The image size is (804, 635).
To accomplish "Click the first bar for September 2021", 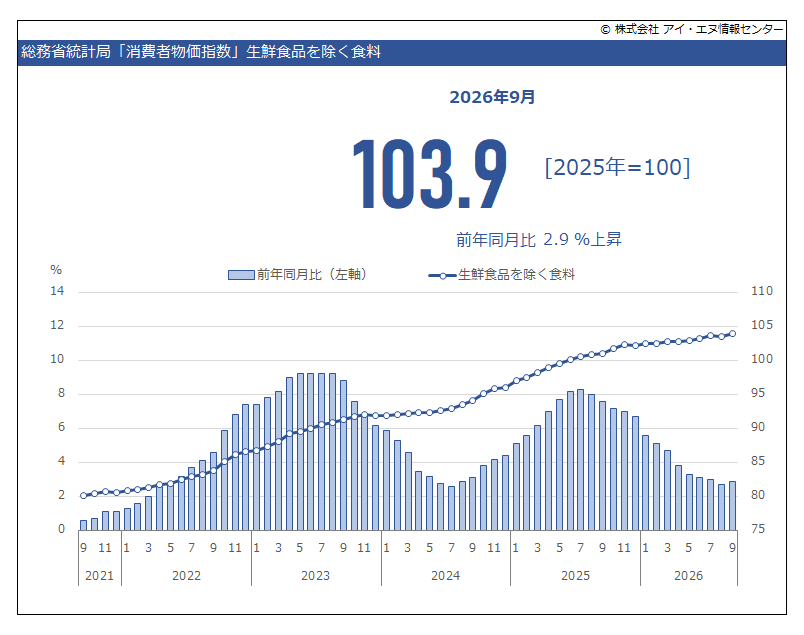I will pos(84,525).
